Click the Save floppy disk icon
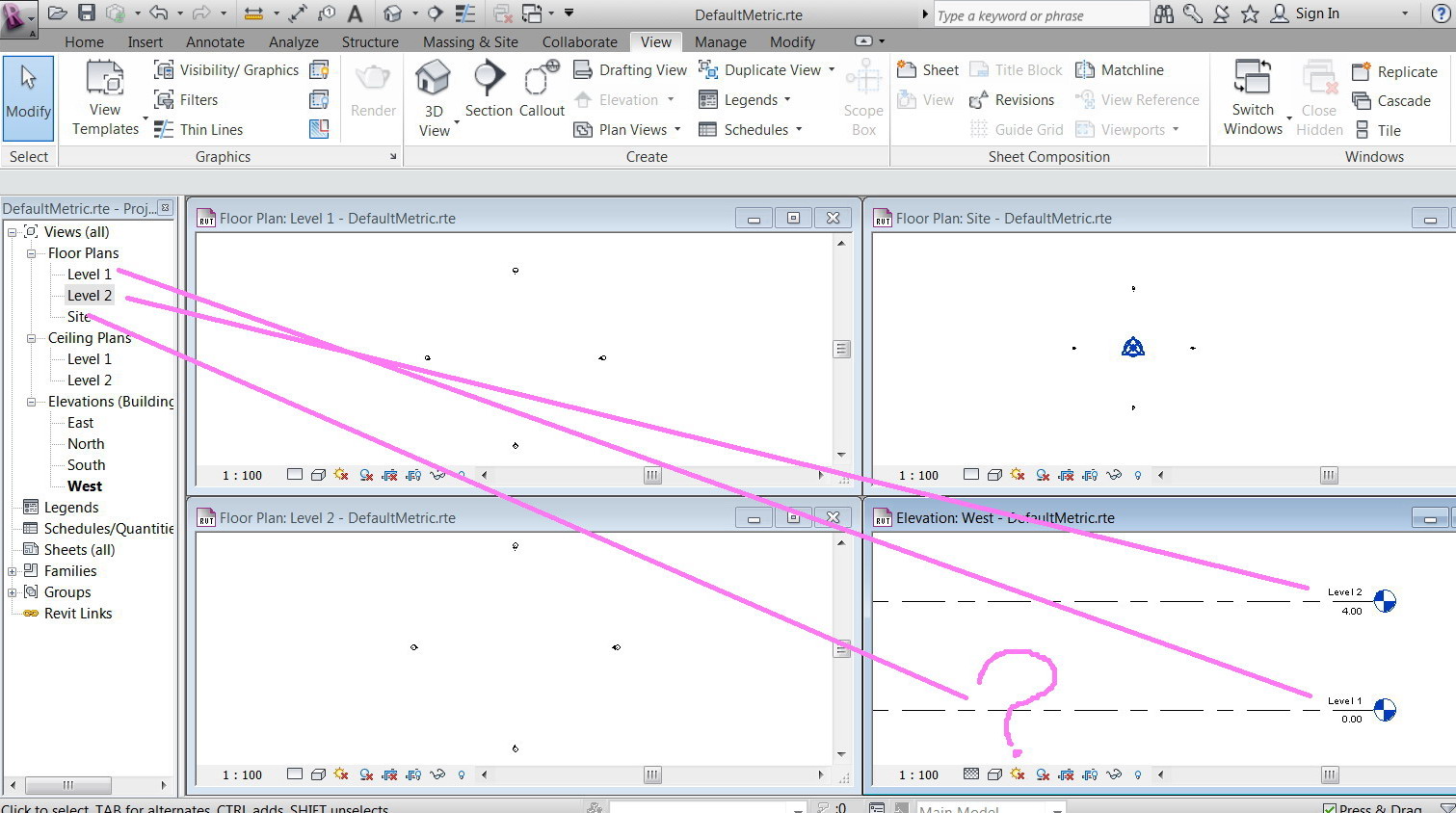 pos(87,13)
